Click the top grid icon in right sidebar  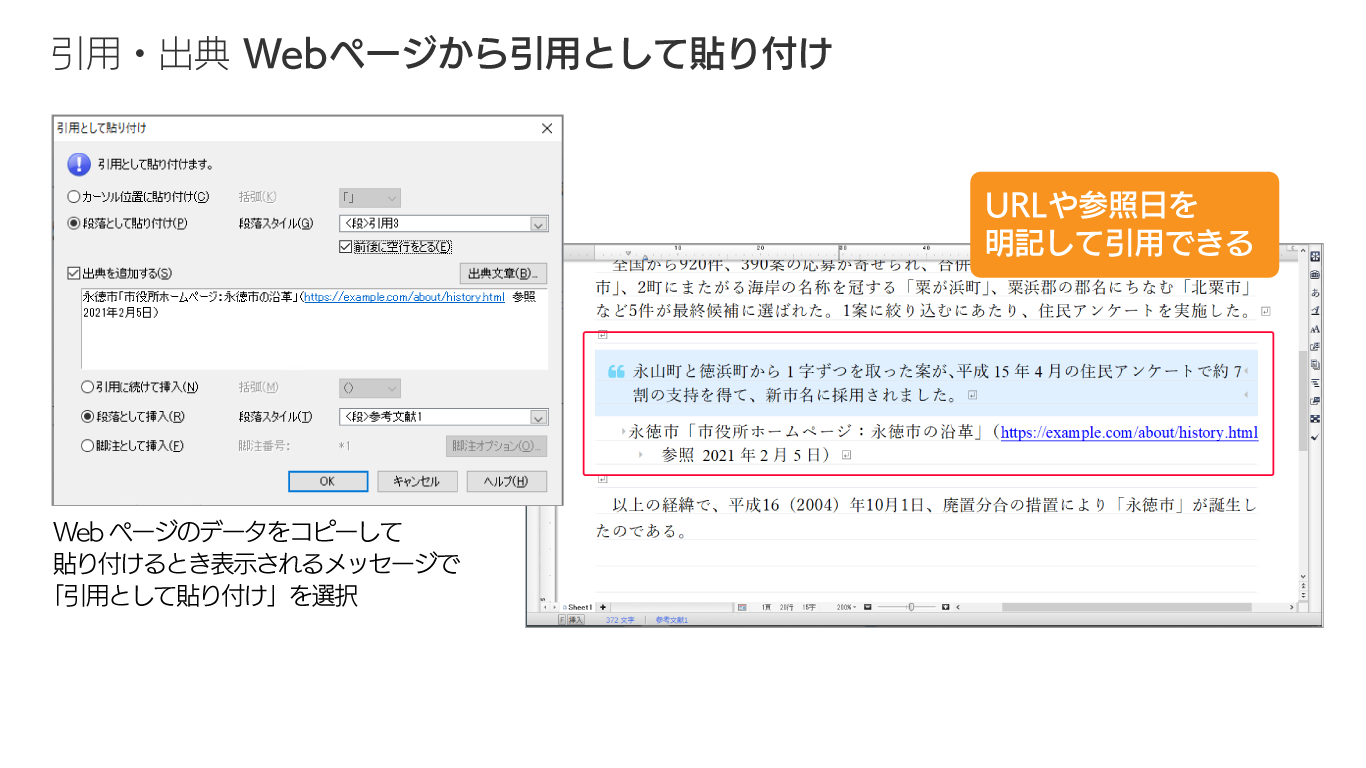pyautogui.click(x=1314, y=257)
